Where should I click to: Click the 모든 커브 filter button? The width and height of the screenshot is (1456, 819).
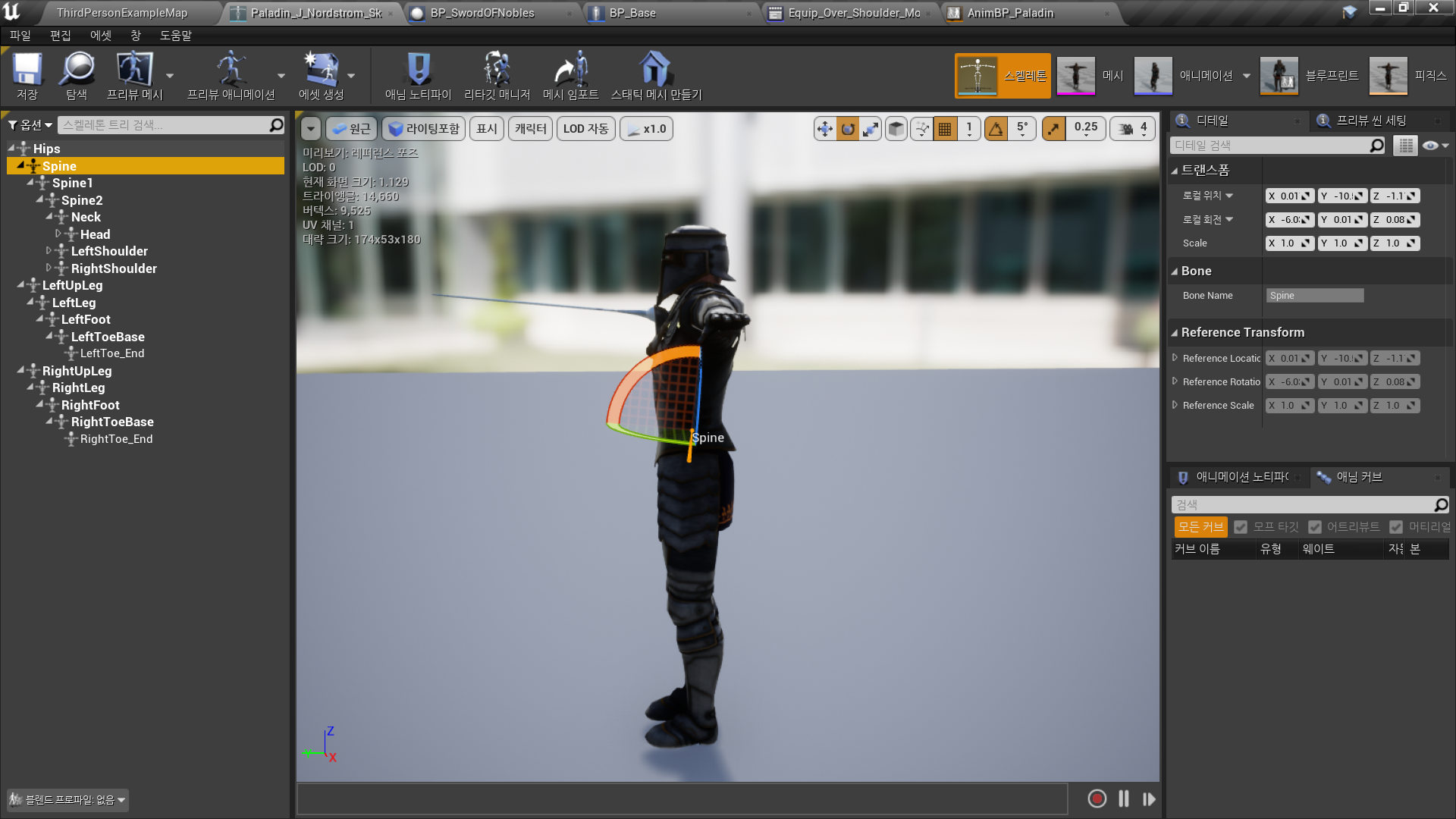coord(1200,527)
